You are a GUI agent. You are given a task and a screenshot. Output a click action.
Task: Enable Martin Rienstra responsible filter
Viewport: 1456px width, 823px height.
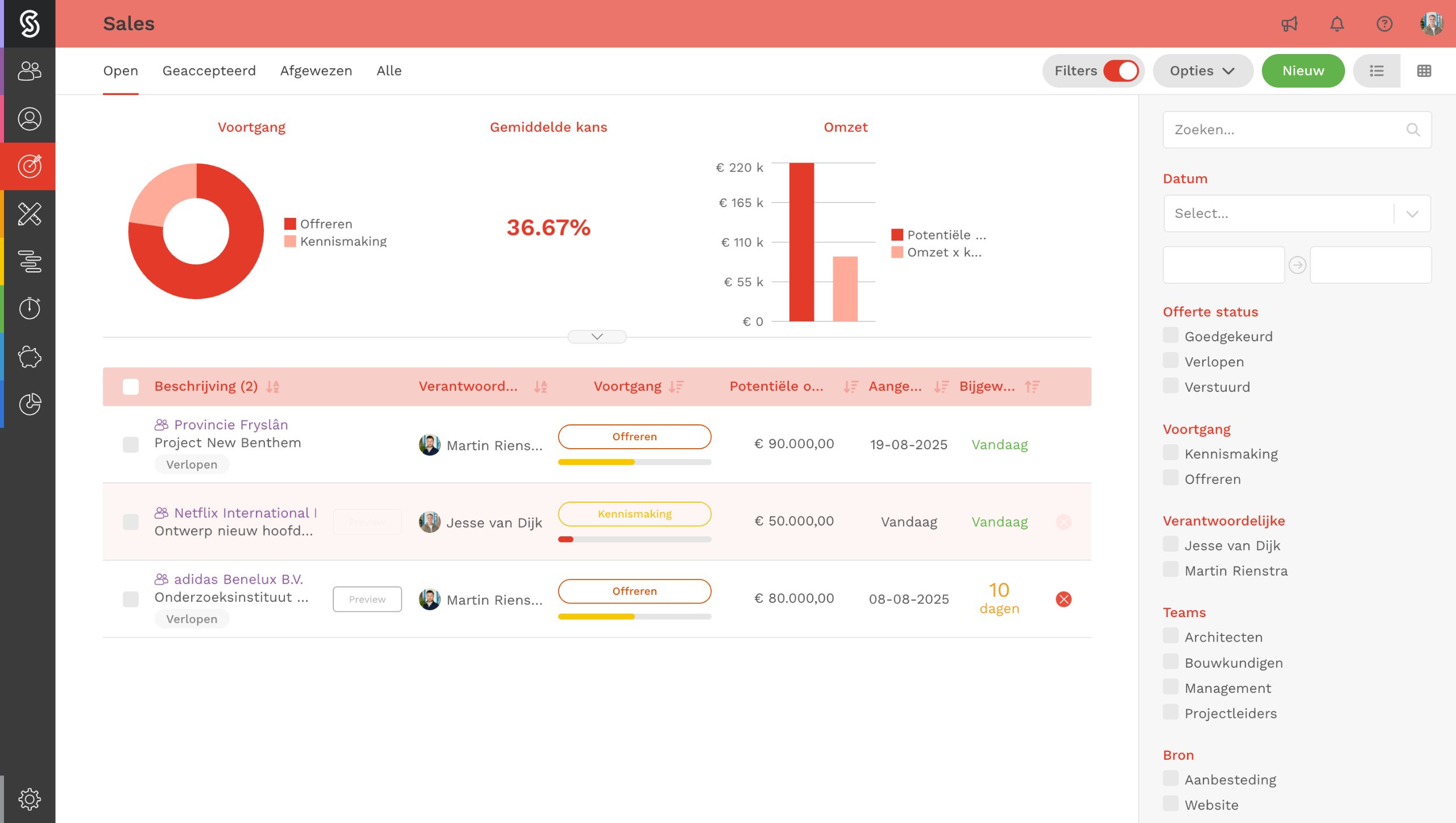point(1170,570)
